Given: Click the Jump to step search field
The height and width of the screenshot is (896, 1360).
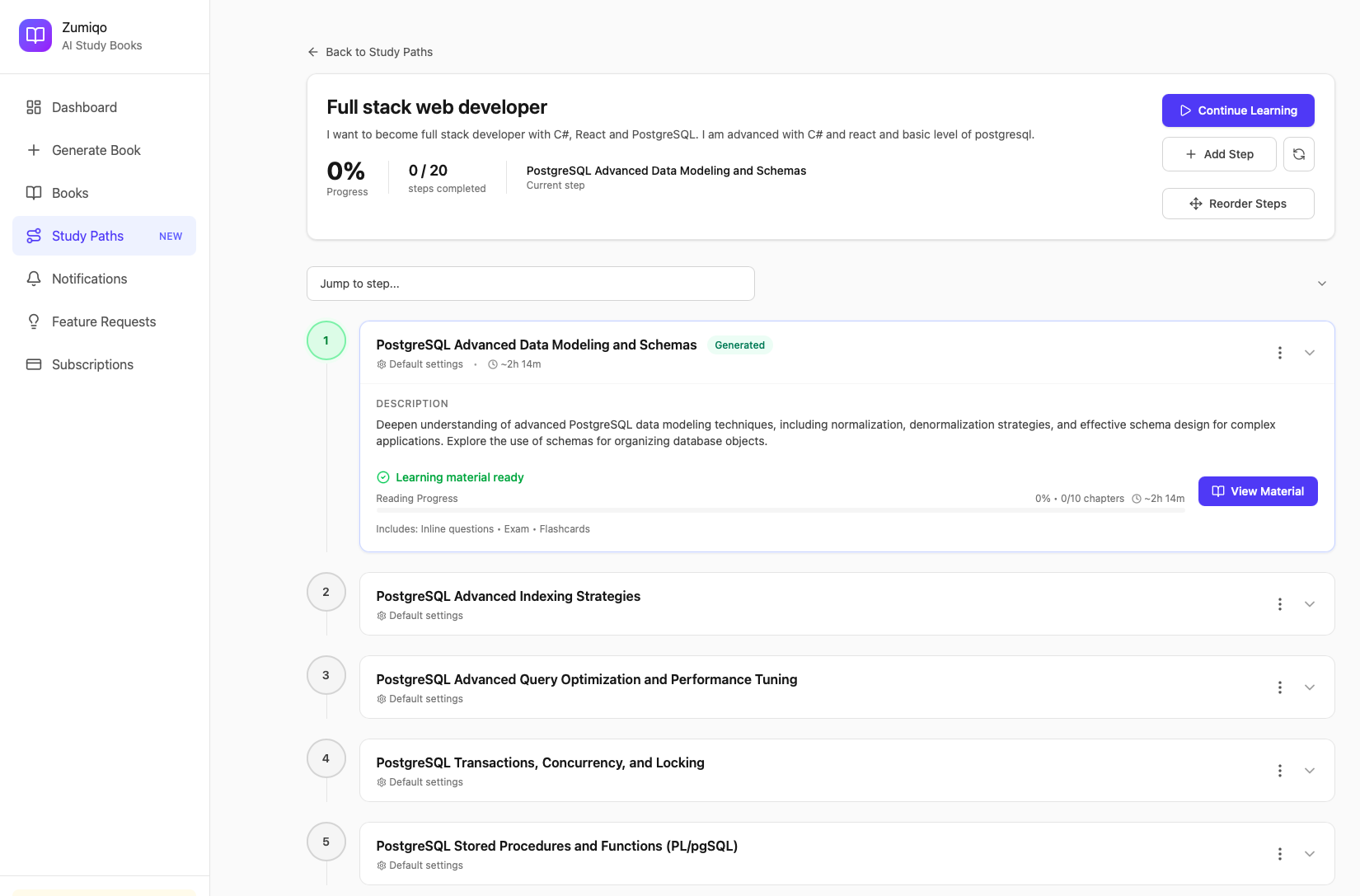Looking at the screenshot, I should tap(530, 283).
